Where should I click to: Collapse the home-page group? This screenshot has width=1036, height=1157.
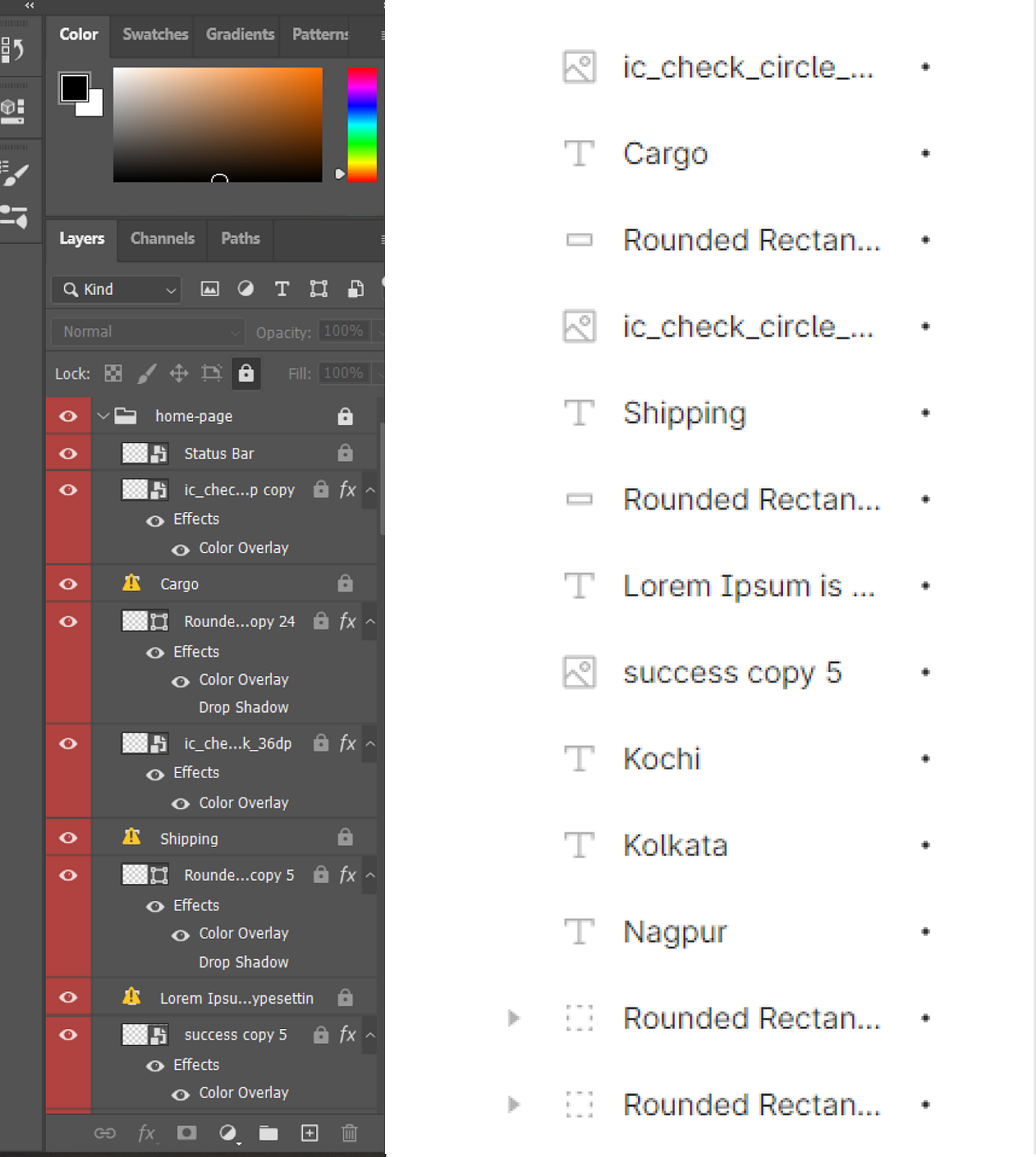tap(103, 415)
